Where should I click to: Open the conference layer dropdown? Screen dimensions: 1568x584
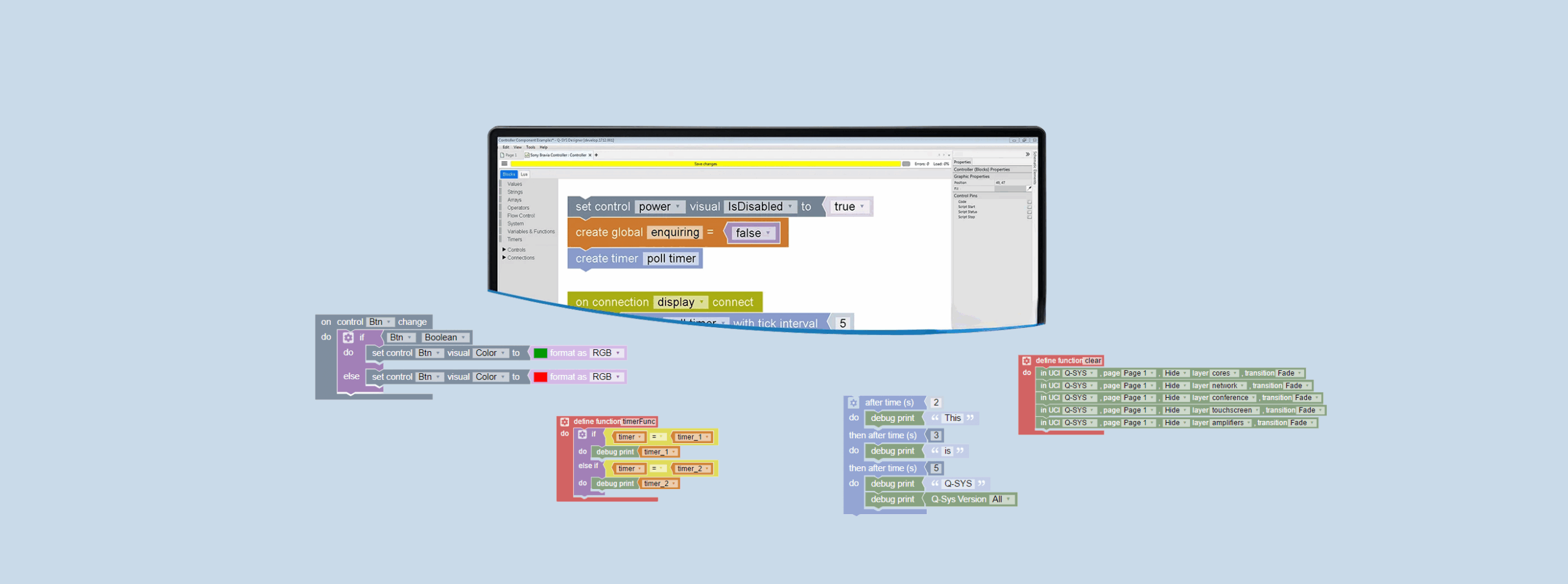pyautogui.click(x=1234, y=398)
